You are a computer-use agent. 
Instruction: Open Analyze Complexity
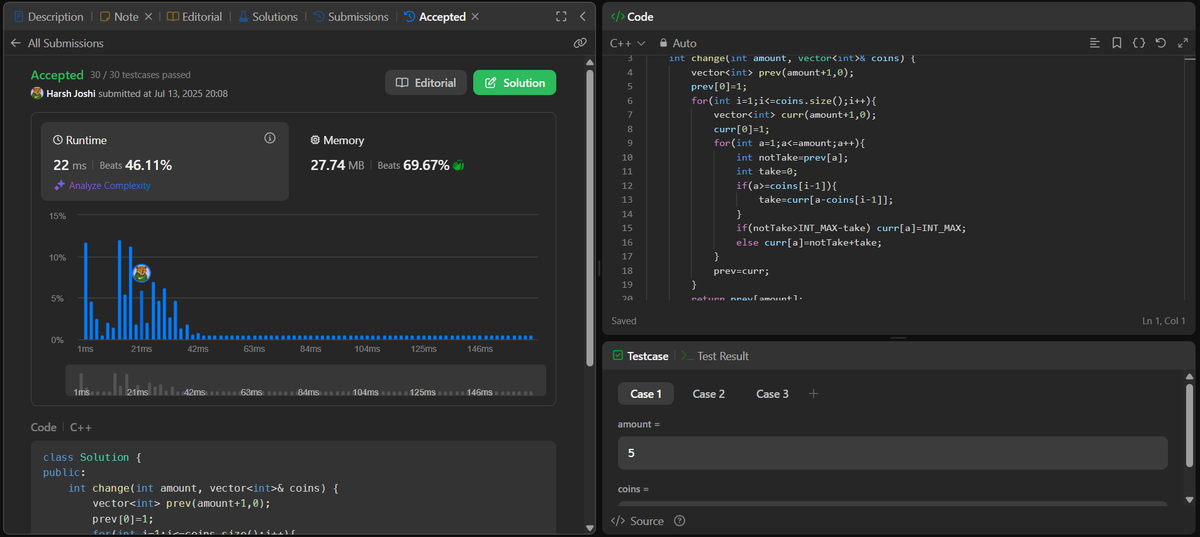(x=102, y=186)
